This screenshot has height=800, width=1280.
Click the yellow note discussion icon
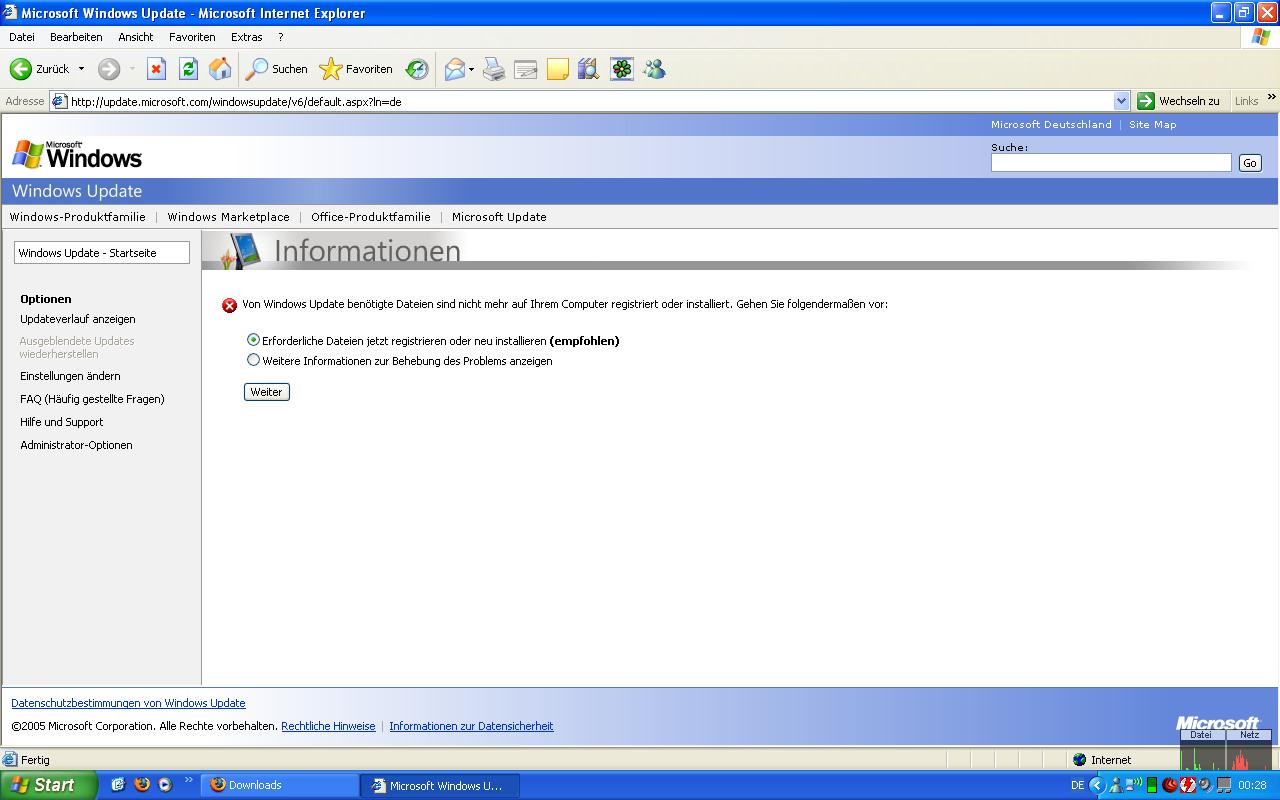[x=558, y=69]
